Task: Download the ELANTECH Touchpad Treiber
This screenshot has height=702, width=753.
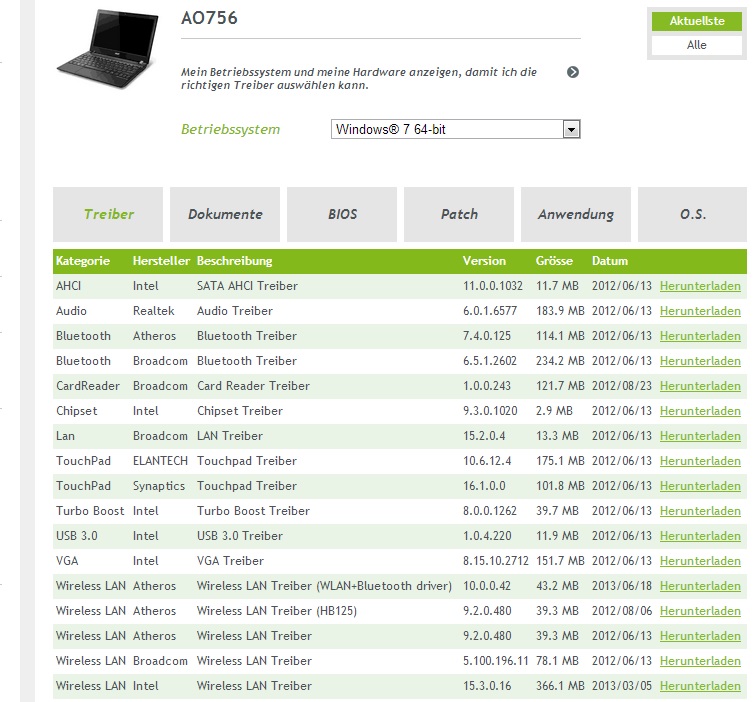Action: pyautogui.click(x=700, y=461)
